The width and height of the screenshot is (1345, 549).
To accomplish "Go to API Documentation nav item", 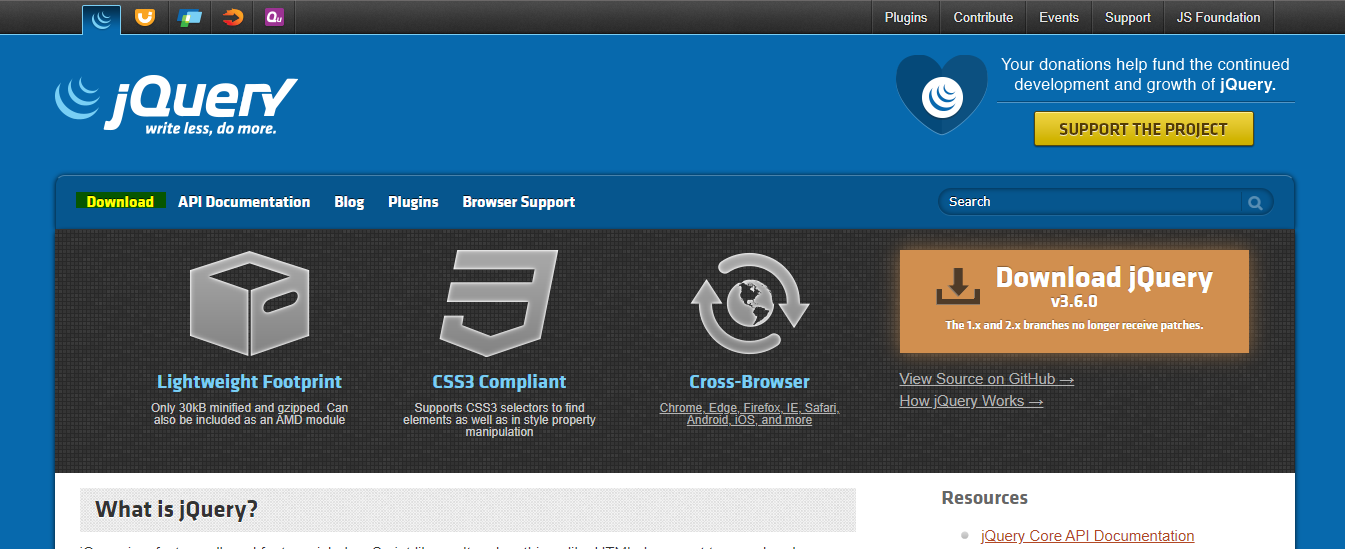I will coord(244,201).
